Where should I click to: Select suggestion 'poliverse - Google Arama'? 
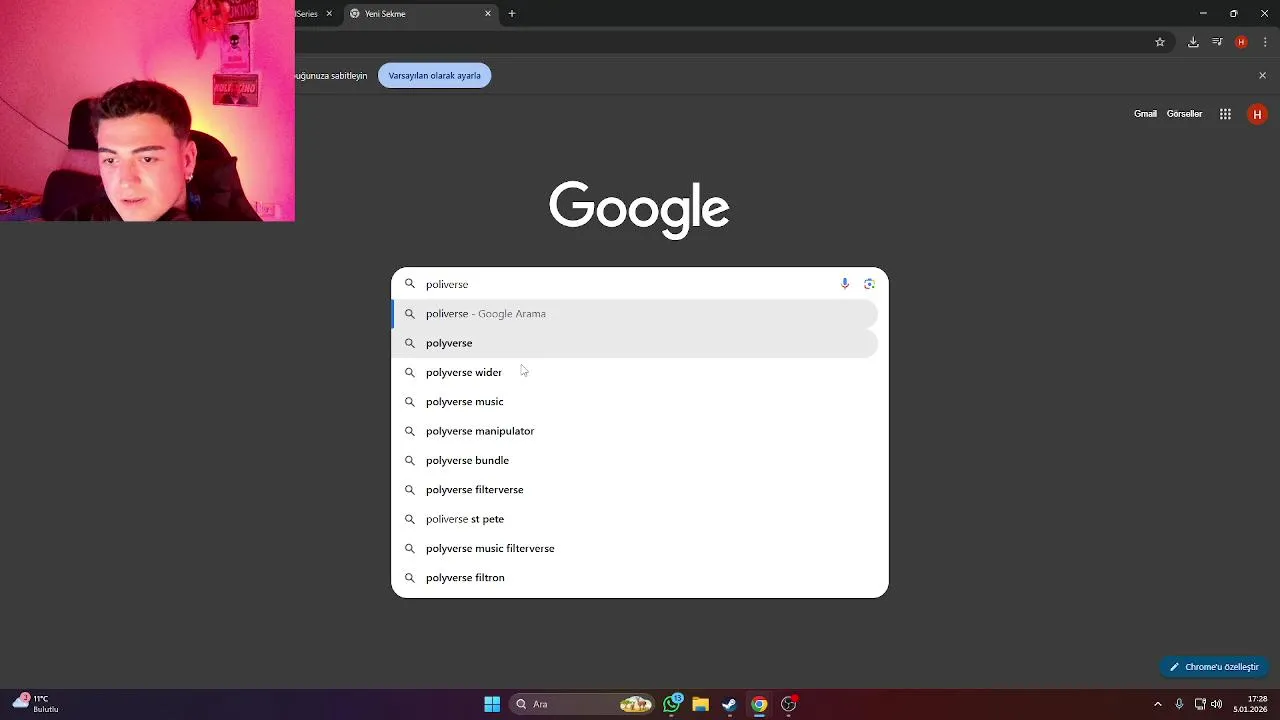636,314
